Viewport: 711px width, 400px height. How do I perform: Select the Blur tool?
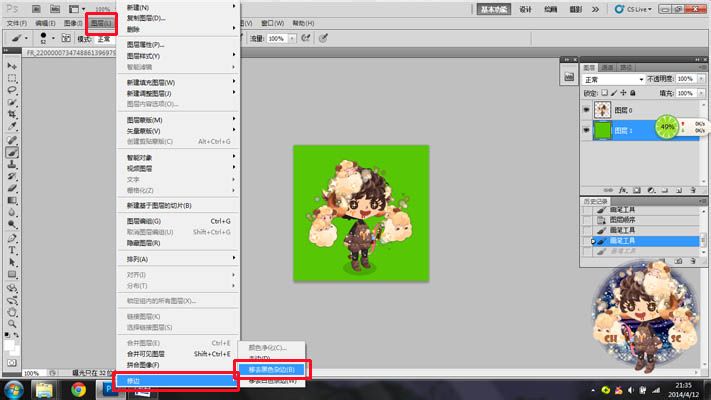12,212
